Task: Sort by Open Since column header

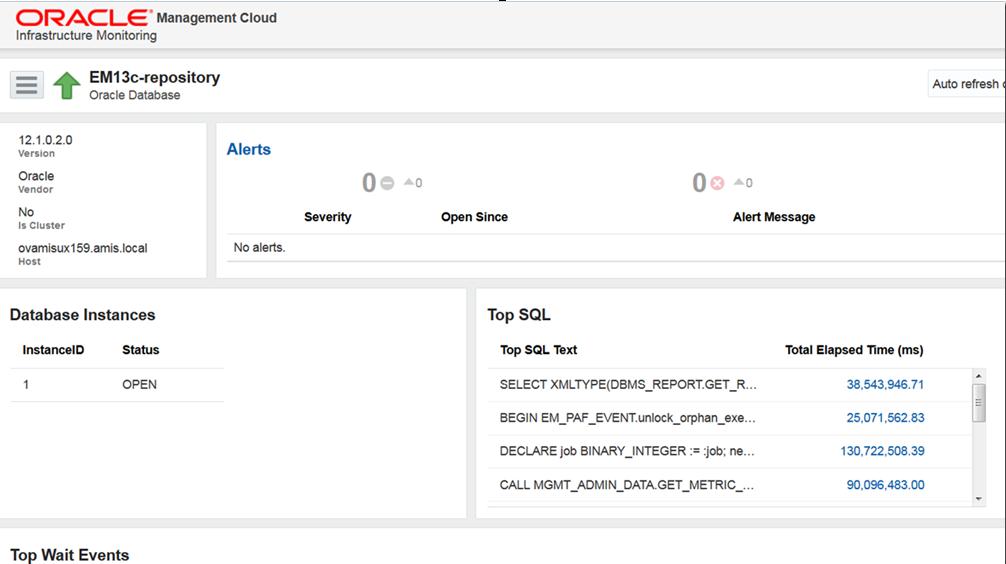Action: (474, 217)
